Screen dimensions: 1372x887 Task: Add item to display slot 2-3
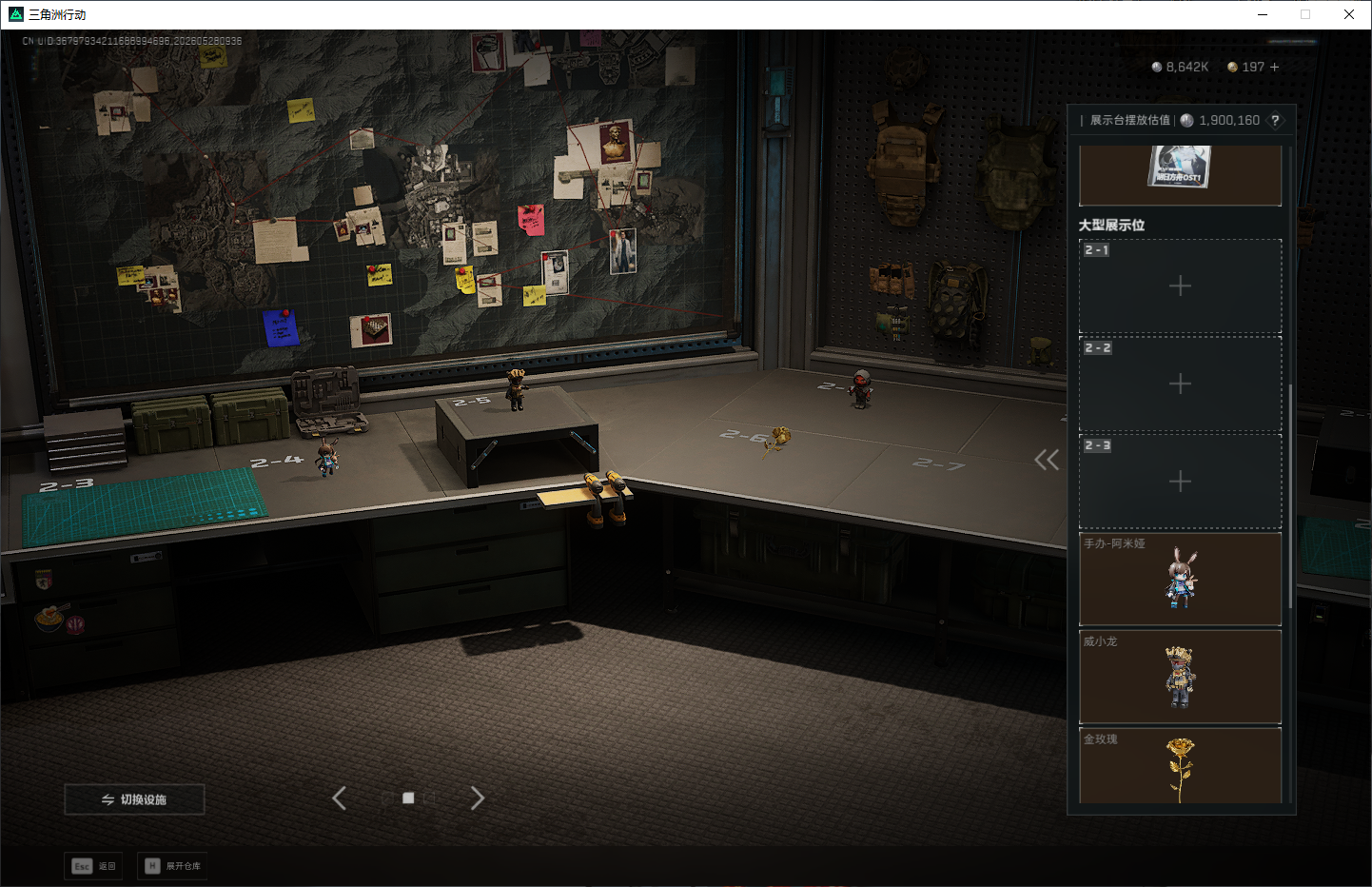[1180, 482]
